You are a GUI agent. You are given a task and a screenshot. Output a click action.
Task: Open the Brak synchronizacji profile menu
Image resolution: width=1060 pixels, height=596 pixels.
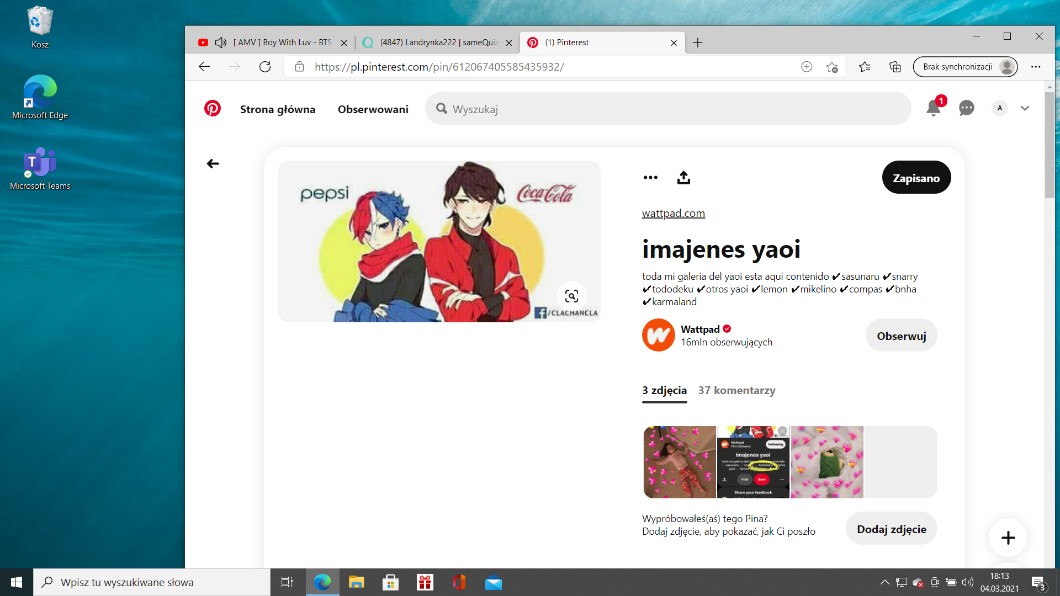[x=964, y=67]
